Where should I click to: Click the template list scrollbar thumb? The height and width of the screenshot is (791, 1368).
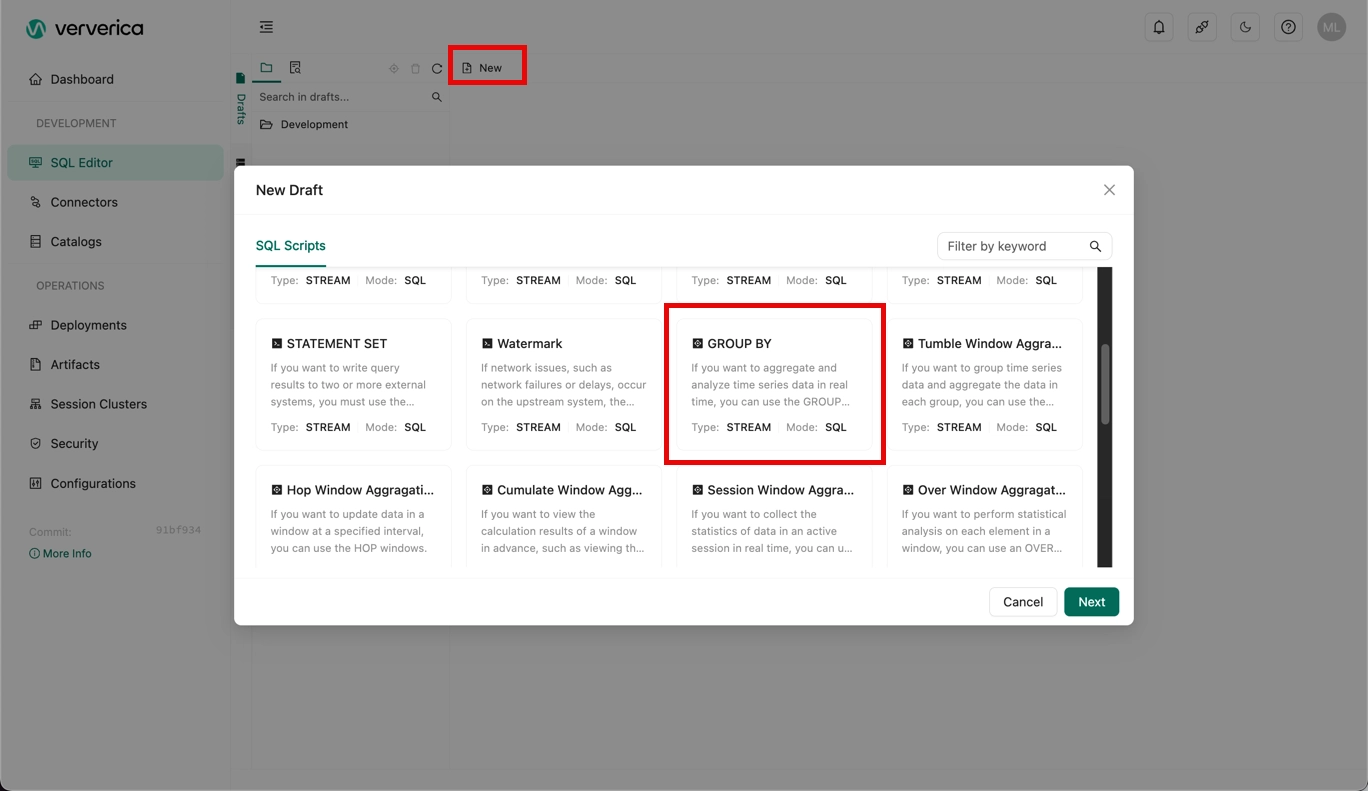pos(1105,385)
